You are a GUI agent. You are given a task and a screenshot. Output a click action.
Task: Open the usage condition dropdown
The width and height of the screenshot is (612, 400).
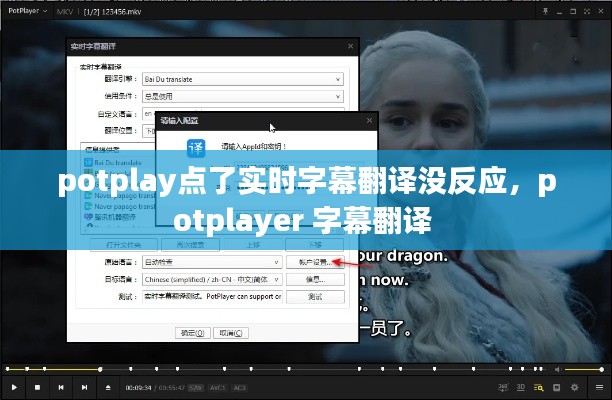(242, 96)
